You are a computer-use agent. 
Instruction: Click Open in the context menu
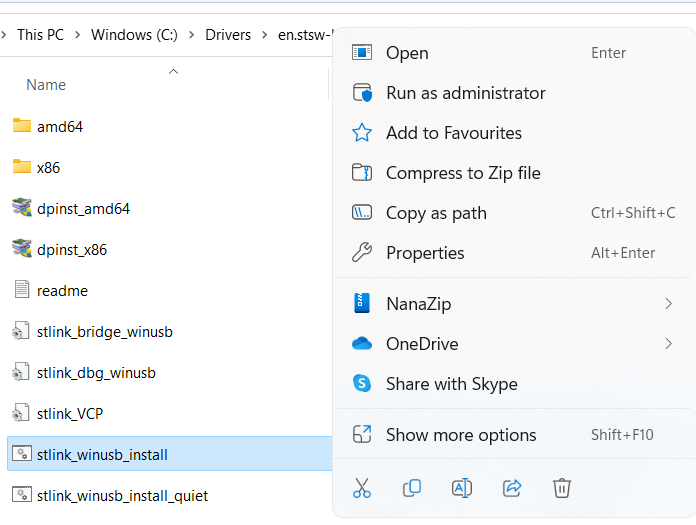pos(407,53)
